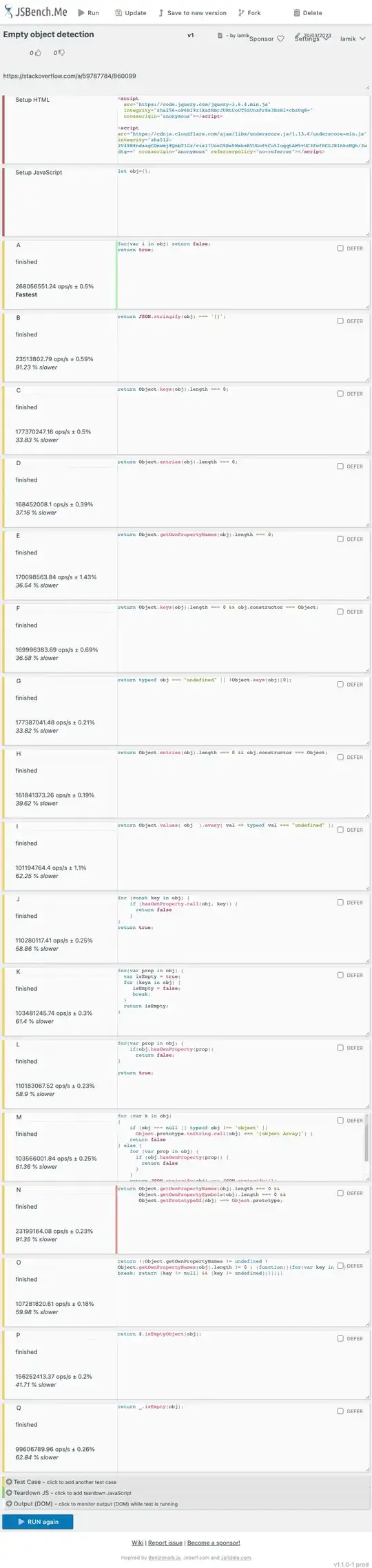Save to new version

[x=192, y=13]
